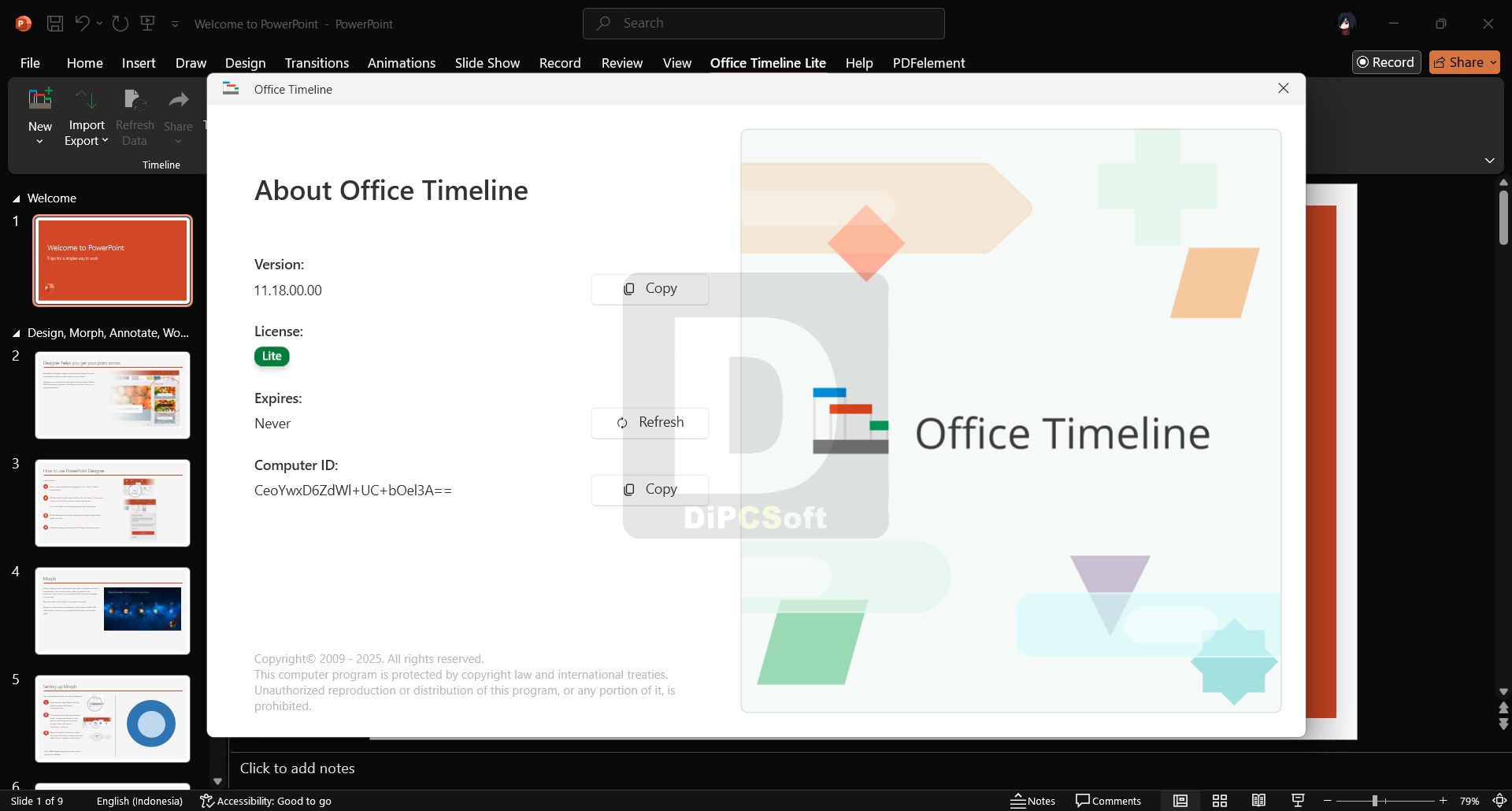Screen dimensions: 1512x811
Task: Open the Slide Show tab
Action: coord(487,63)
